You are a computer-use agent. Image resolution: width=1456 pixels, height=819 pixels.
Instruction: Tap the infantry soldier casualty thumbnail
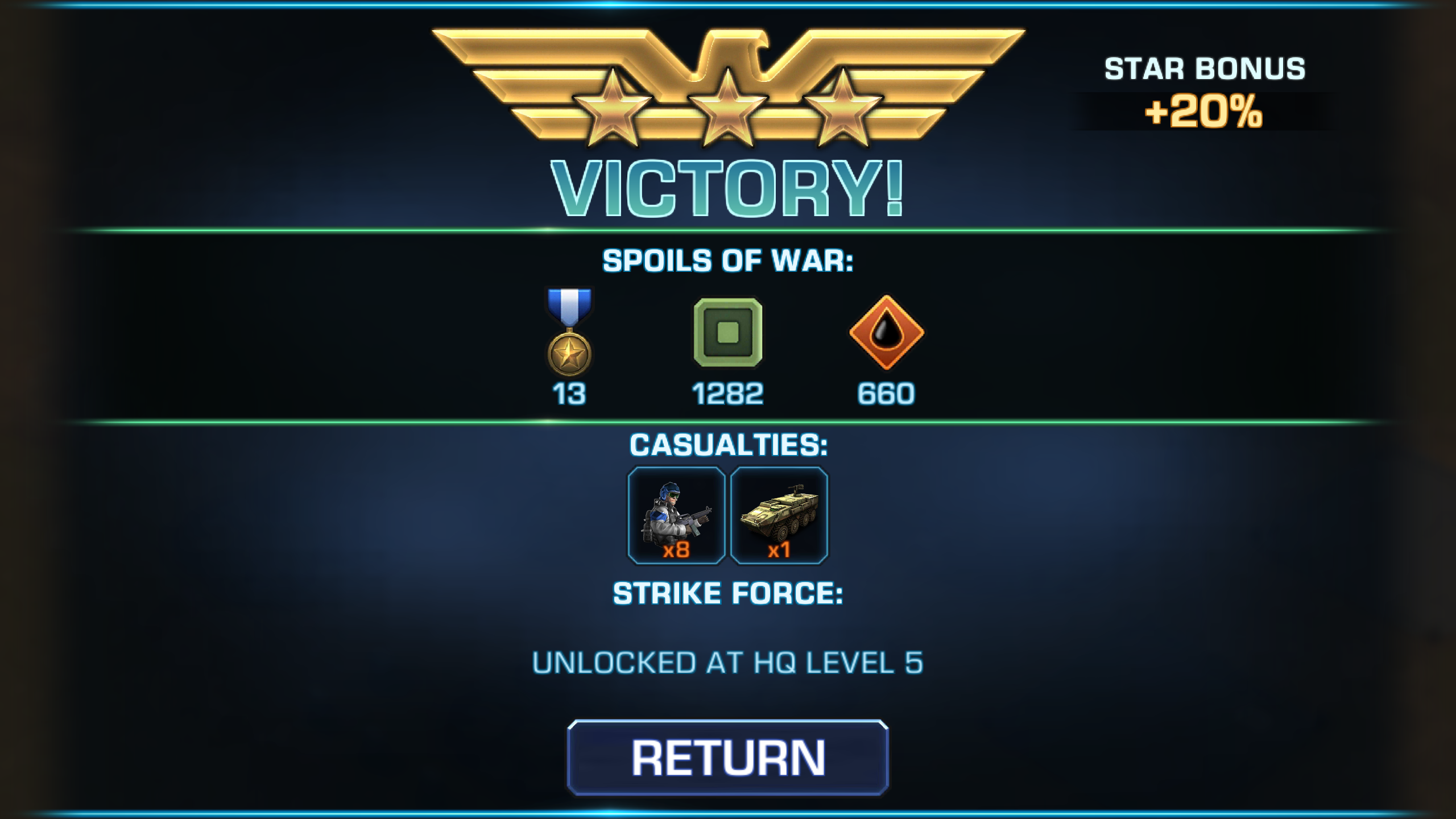point(676,515)
